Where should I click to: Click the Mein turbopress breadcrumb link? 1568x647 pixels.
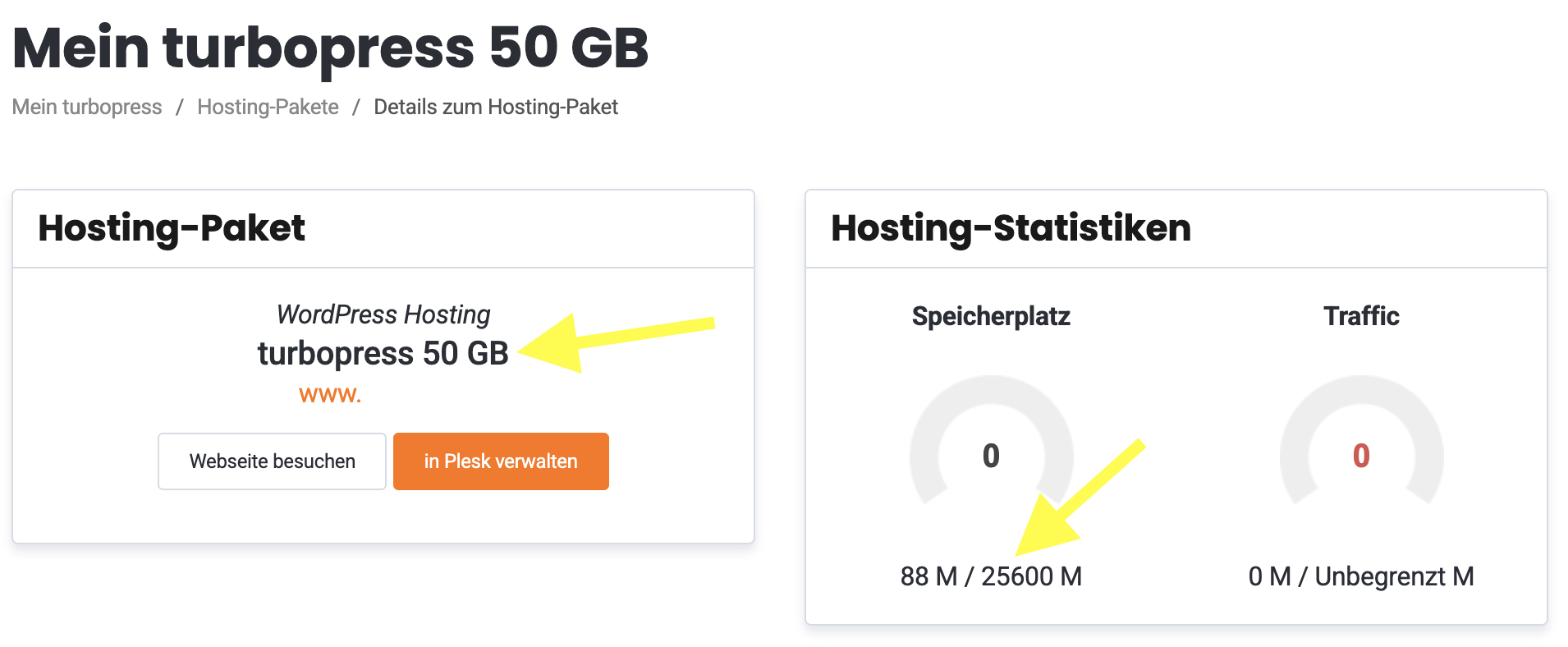tap(87, 108)
